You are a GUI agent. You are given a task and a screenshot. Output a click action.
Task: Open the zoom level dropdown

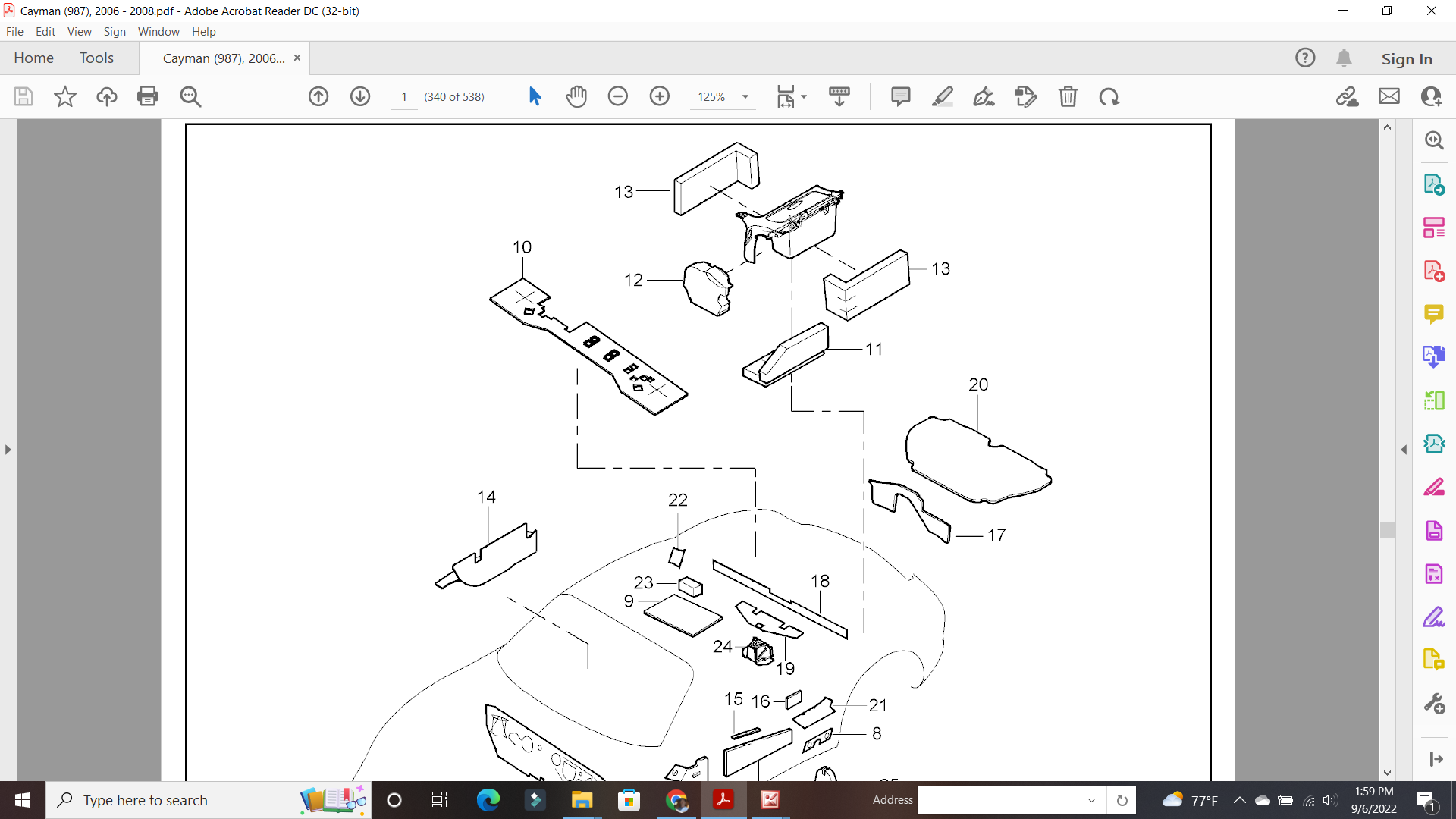coord(745,97)
